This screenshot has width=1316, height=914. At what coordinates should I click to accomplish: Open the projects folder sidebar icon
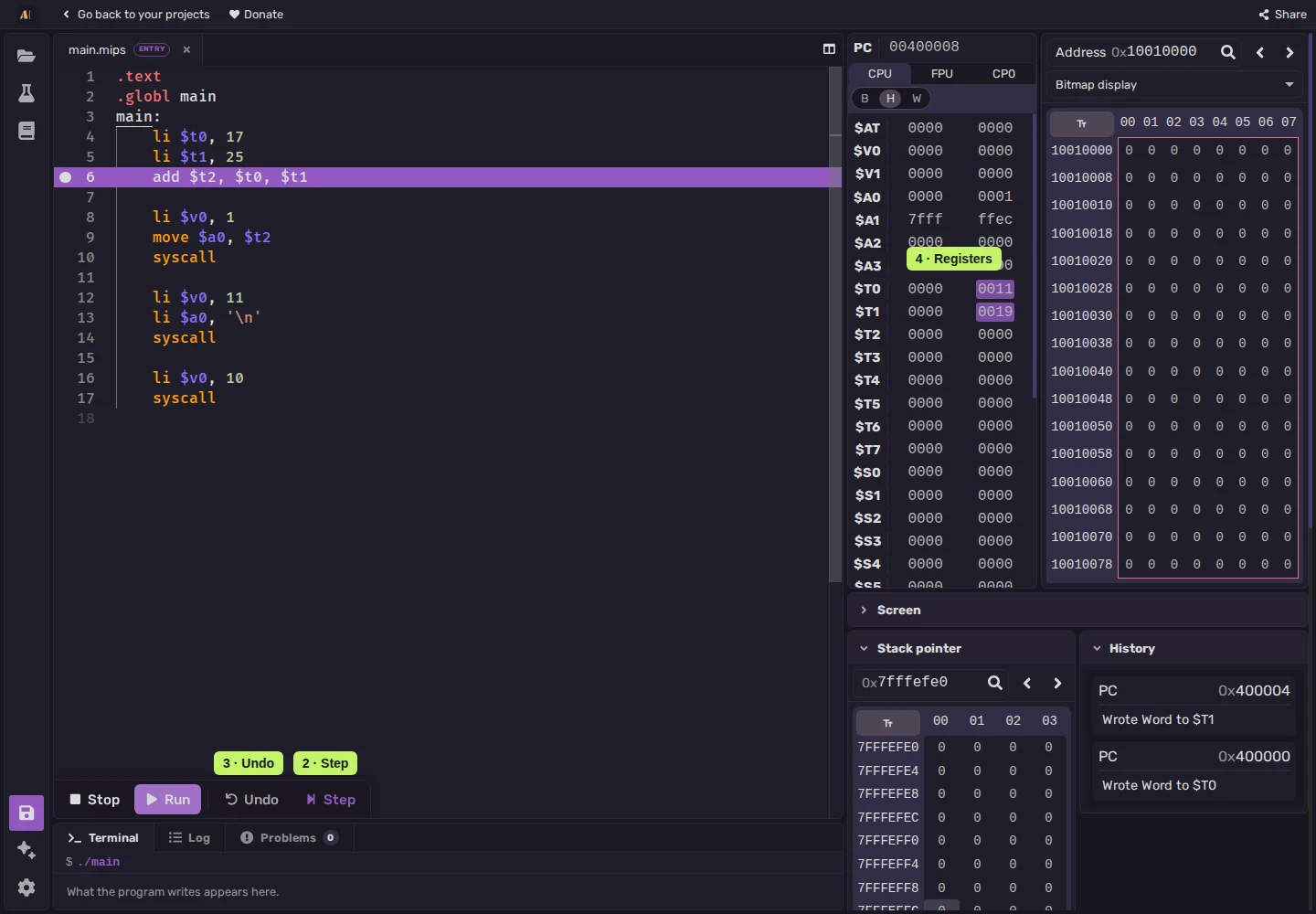27,56
